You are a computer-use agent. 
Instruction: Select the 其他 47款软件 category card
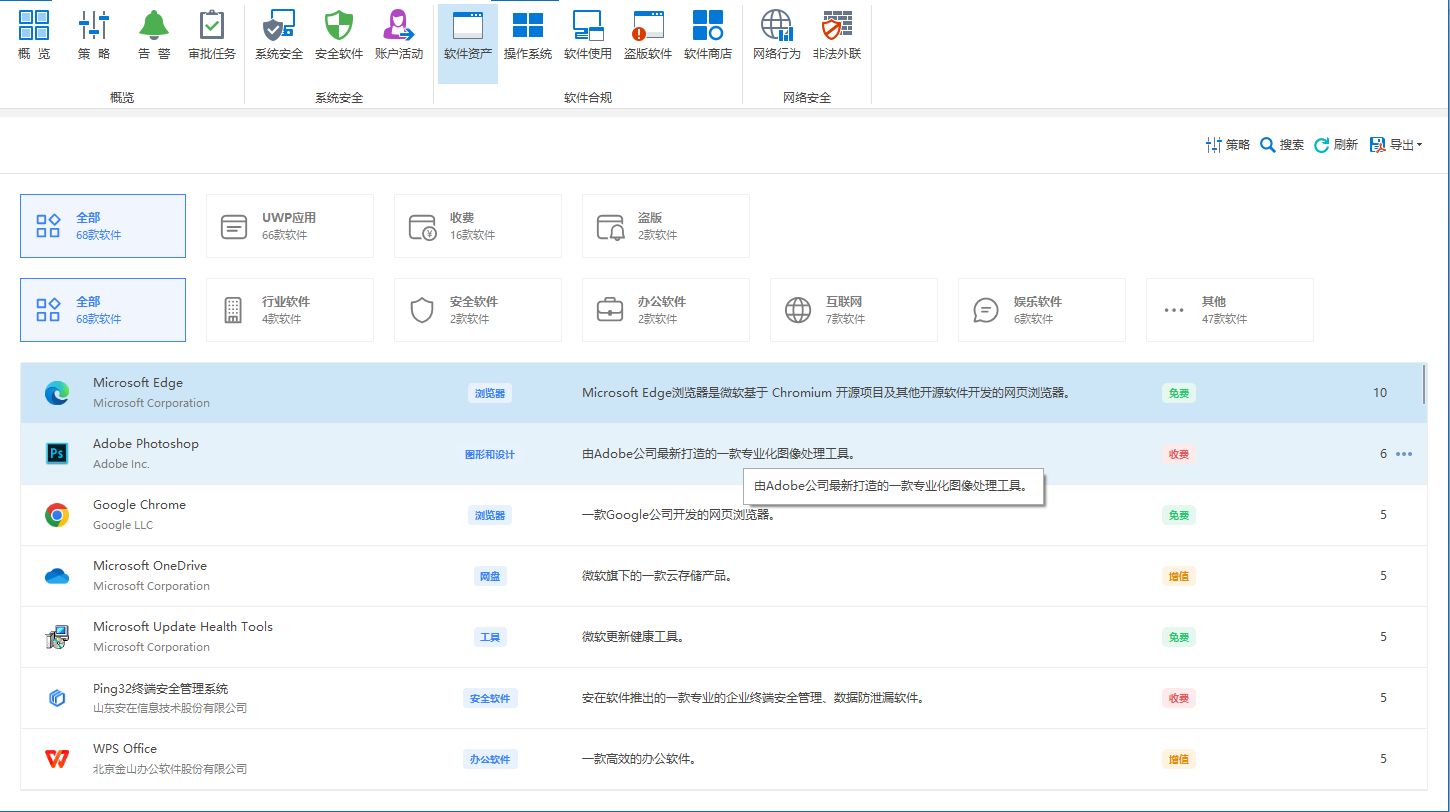pos(1230,310)
